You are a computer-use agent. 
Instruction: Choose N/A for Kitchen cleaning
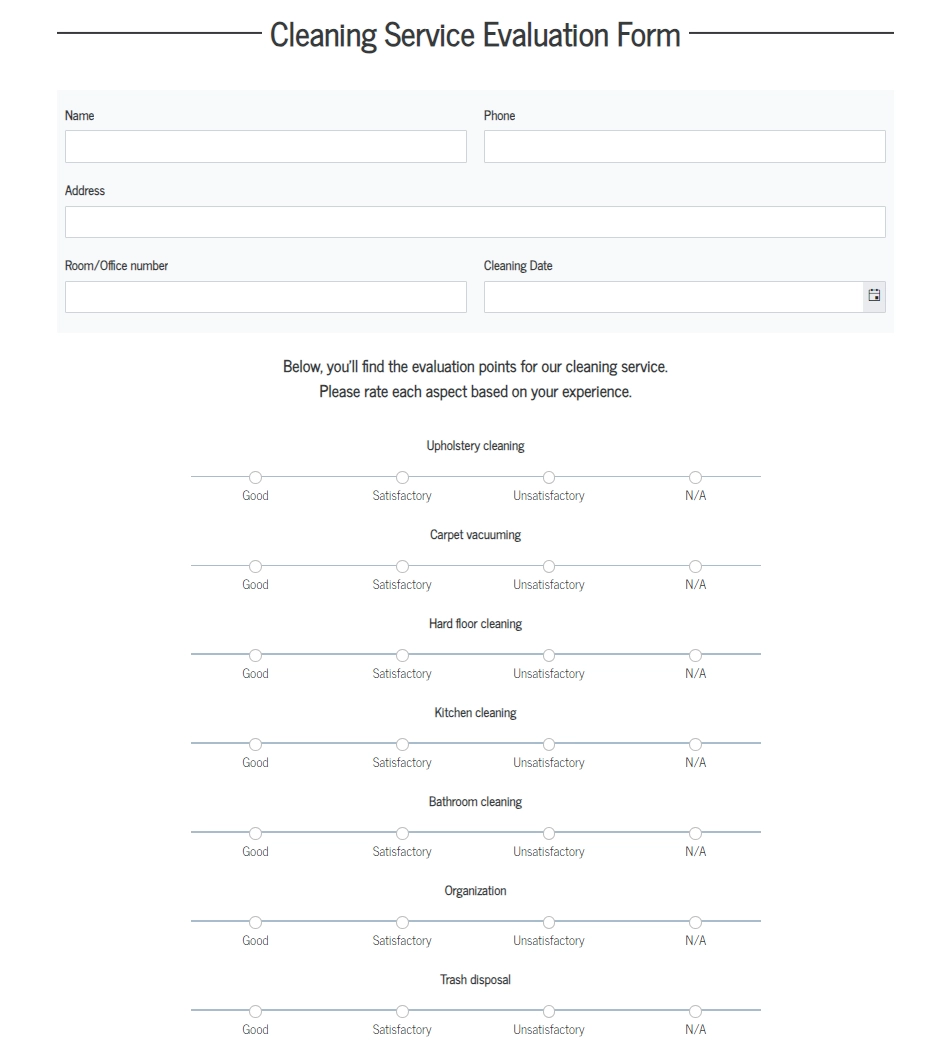click(695, 744)
